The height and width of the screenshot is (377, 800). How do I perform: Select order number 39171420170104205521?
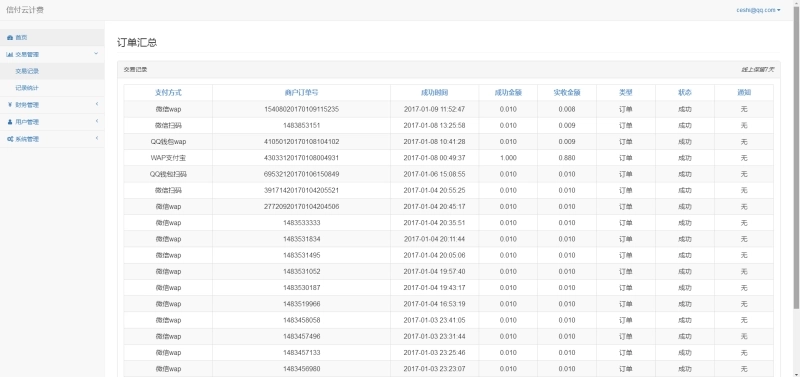(x=302, y=190)
